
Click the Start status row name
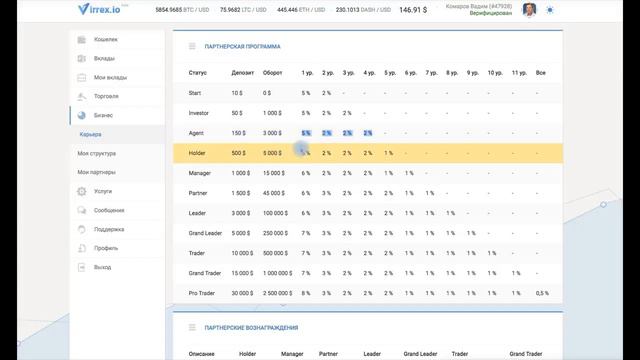(195, 93)
